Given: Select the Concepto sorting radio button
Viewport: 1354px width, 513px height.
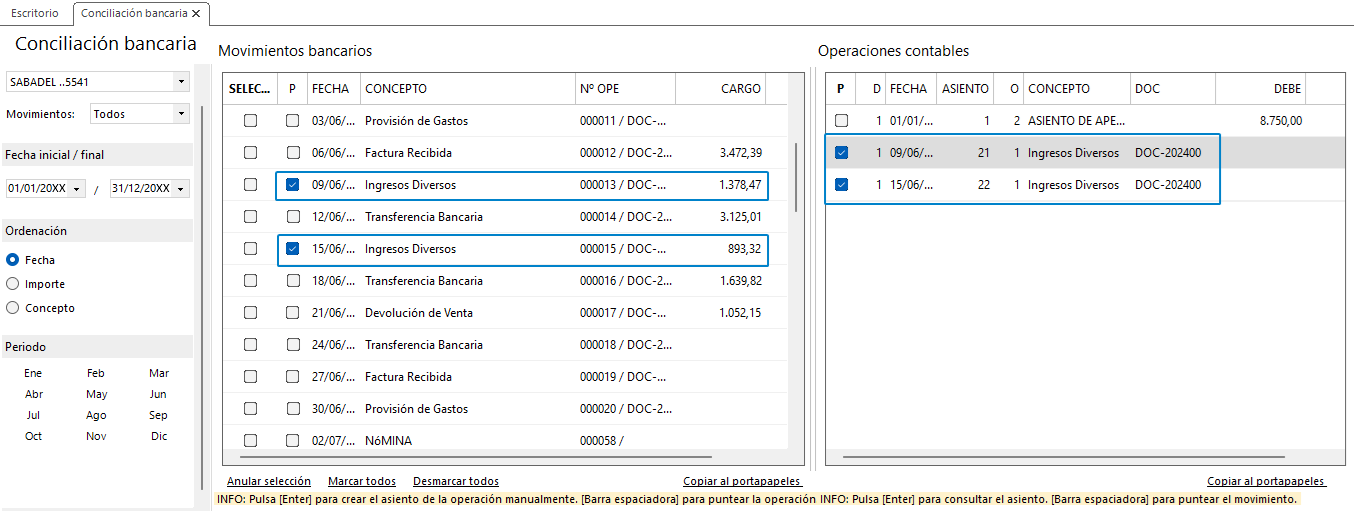Looking at the screenshot, I should click(x=13, y=308).
